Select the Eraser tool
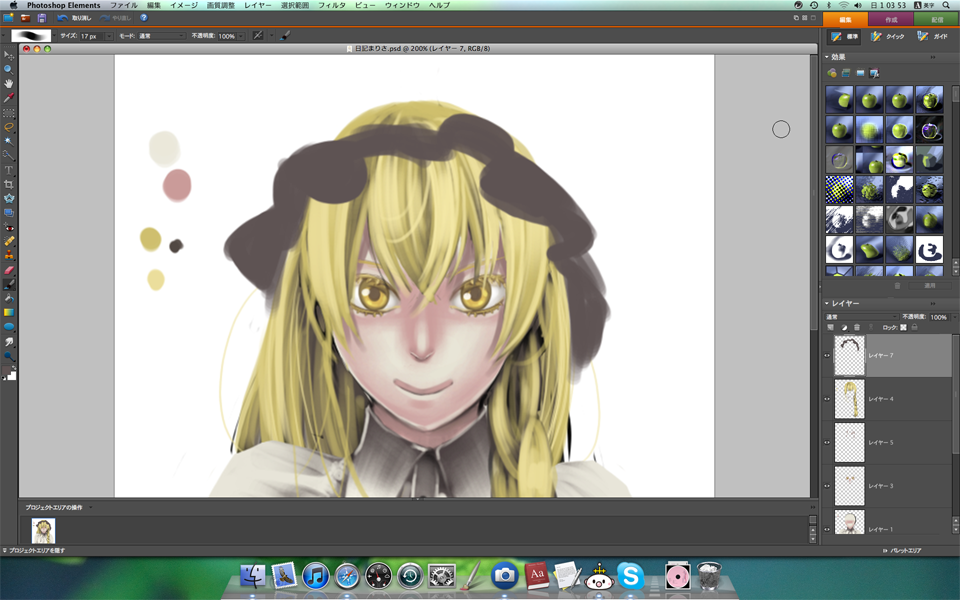The width and height of the screenshot is (960, 600). click(9, 270)
